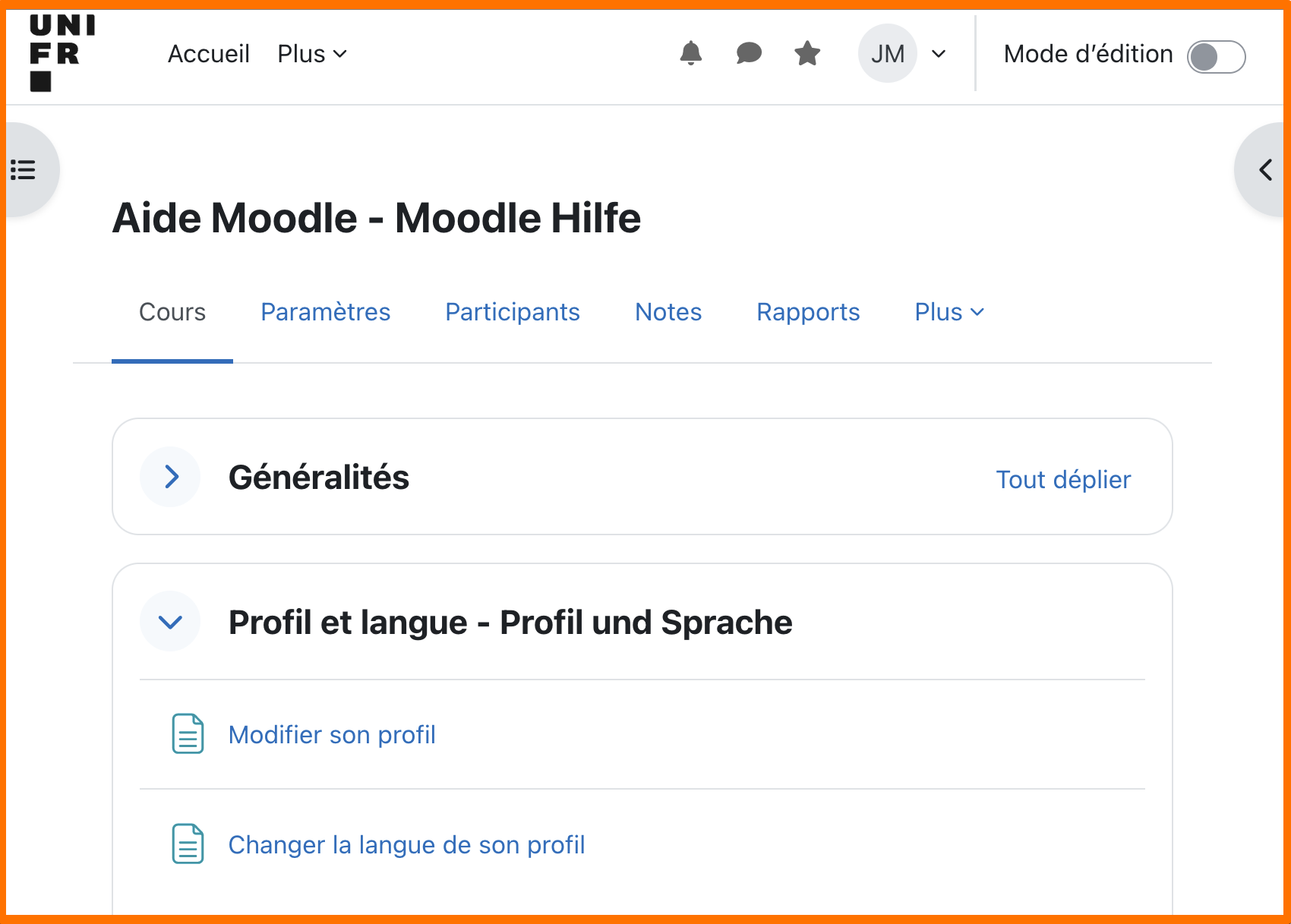The width and height of the screenshot is (1291, 924).
Task: Open the user menu chevron next to JM
Action: tap(939, 54)
